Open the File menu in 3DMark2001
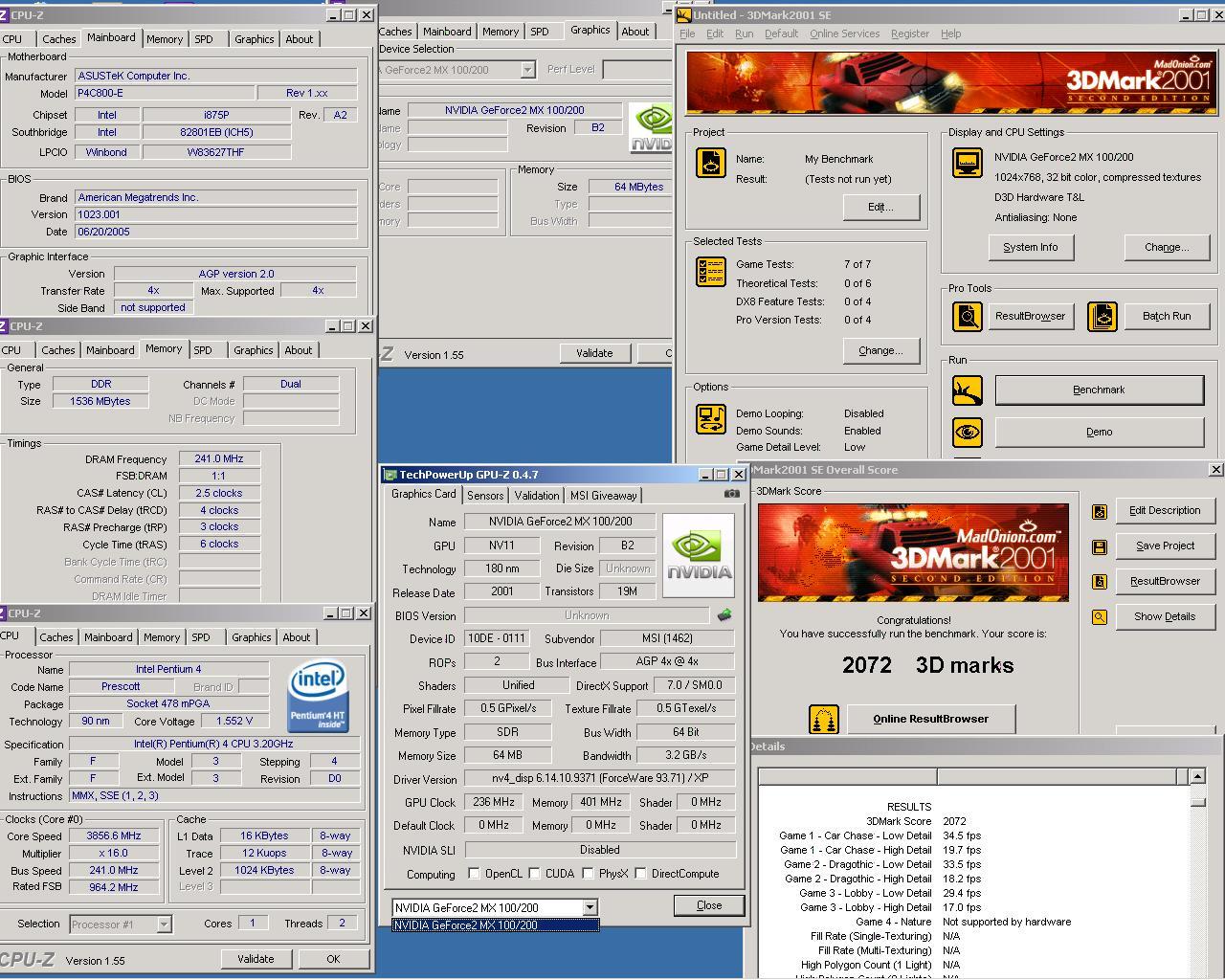This screenshot has height=980, width=1225. [687, 33]
